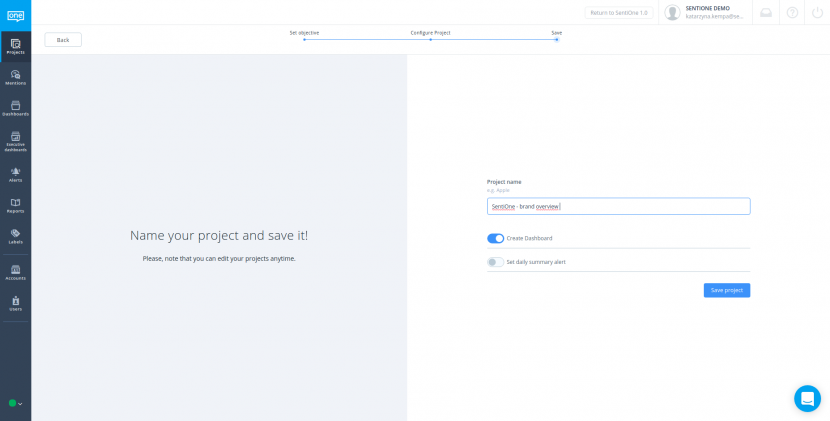Open the inbox tray icon
Viewport: 830px width, 421px height.
[765, 13]
